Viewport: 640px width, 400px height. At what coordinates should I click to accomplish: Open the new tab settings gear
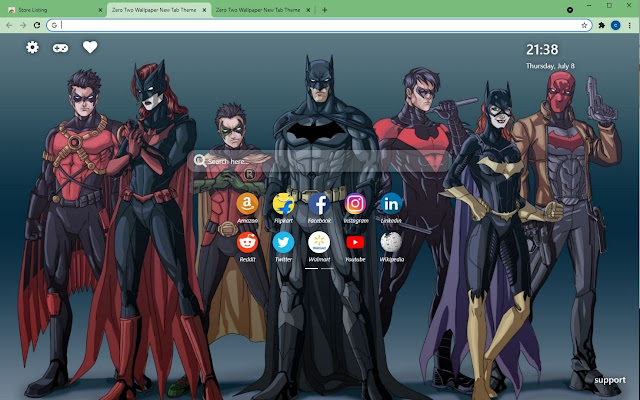click(x=32, y=47)
